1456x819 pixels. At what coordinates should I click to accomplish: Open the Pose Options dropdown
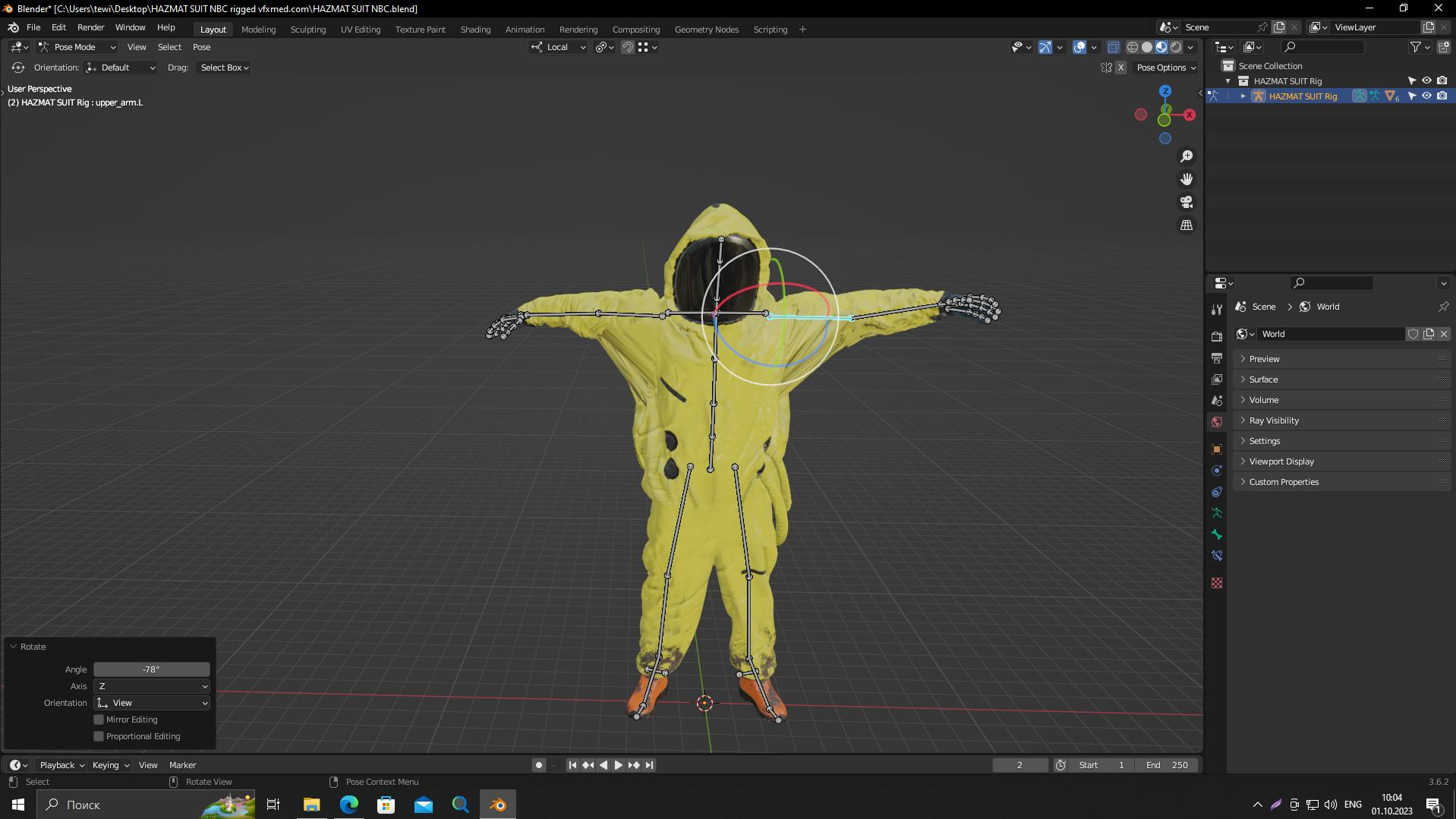click(1166, 68)
